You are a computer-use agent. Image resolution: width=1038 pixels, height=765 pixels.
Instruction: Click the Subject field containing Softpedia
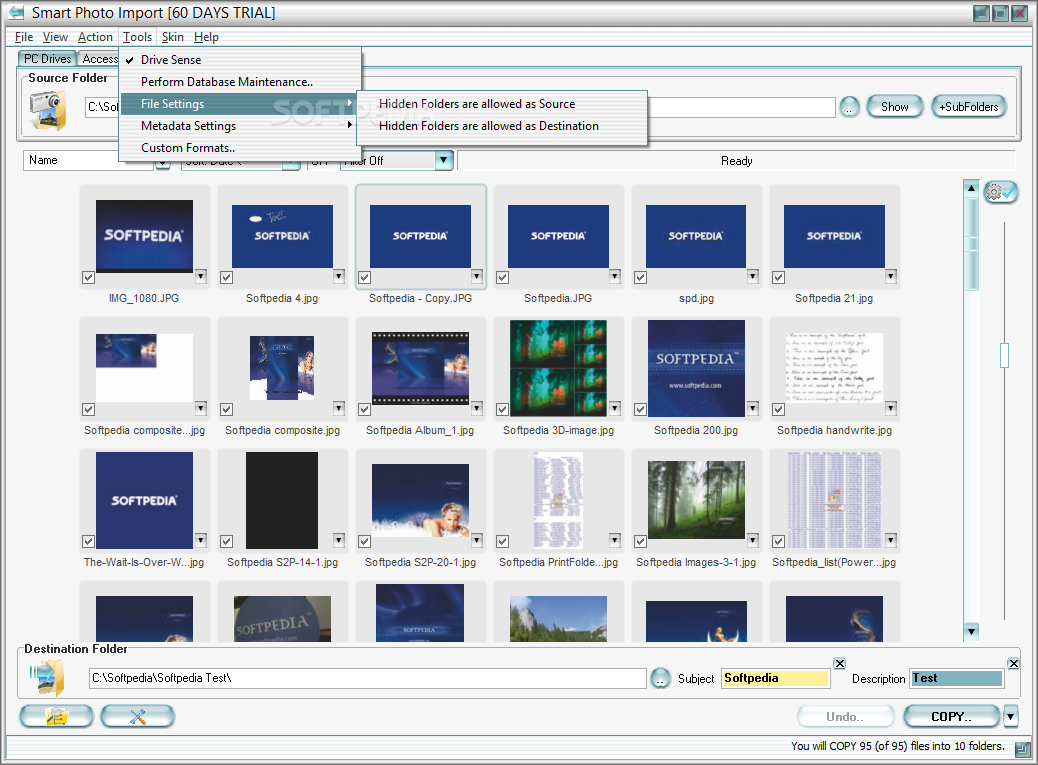[x=775, y=678]
